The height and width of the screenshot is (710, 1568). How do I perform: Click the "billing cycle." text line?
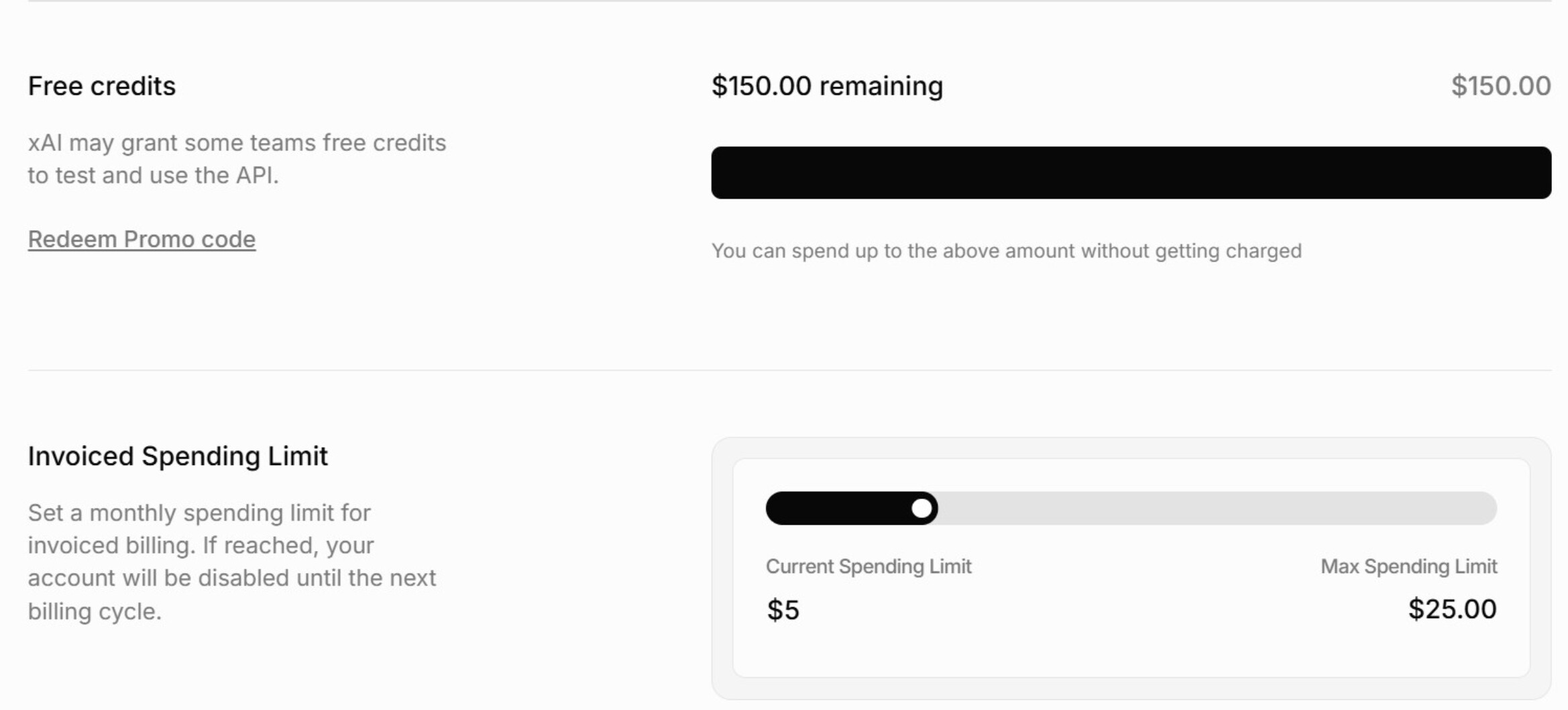pos(95,611)
